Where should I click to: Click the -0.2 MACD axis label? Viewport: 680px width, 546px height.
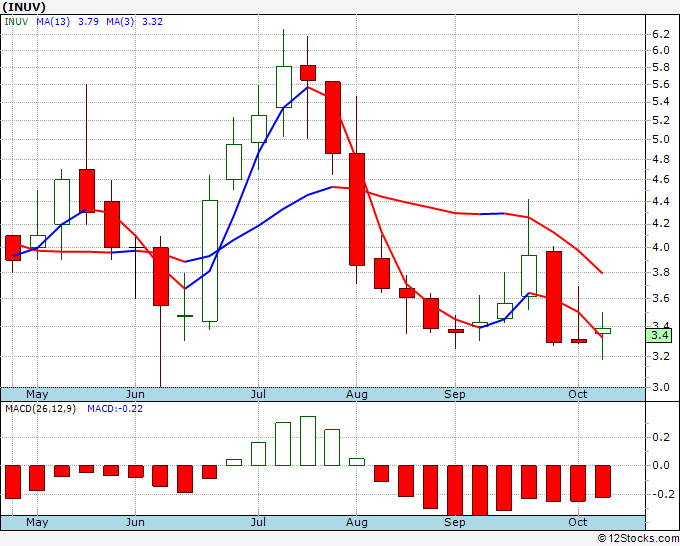[x=662, y=494]
